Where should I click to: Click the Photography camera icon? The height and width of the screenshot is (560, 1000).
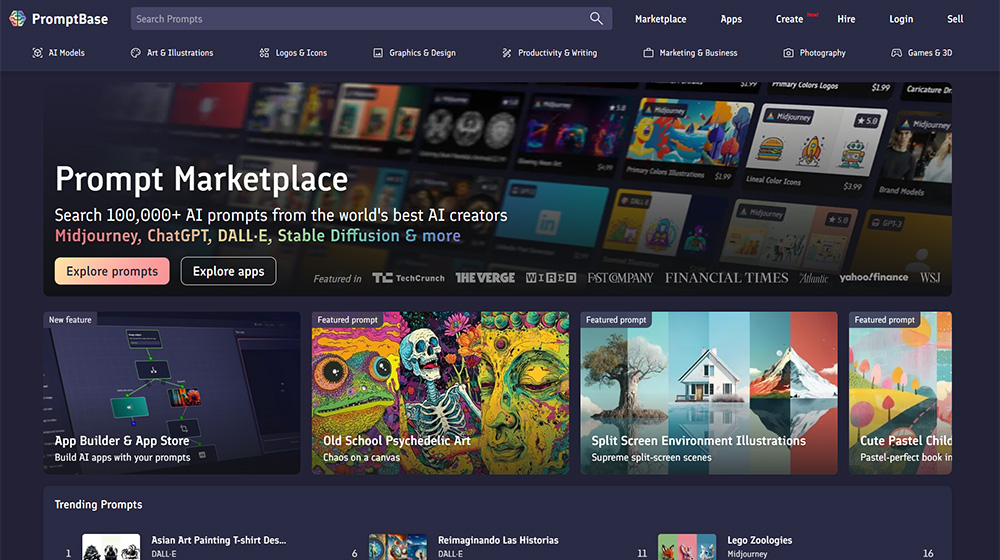pyautogui.click(x=788, y=53)
